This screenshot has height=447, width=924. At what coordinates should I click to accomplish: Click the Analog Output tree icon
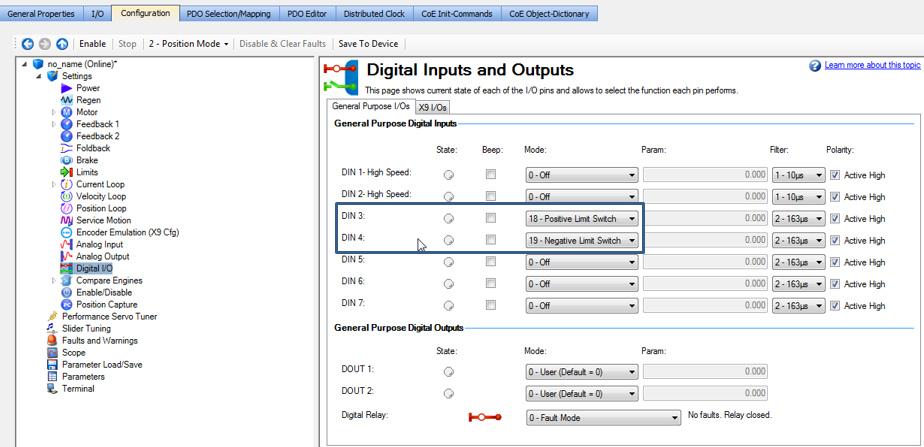point(66,257)
